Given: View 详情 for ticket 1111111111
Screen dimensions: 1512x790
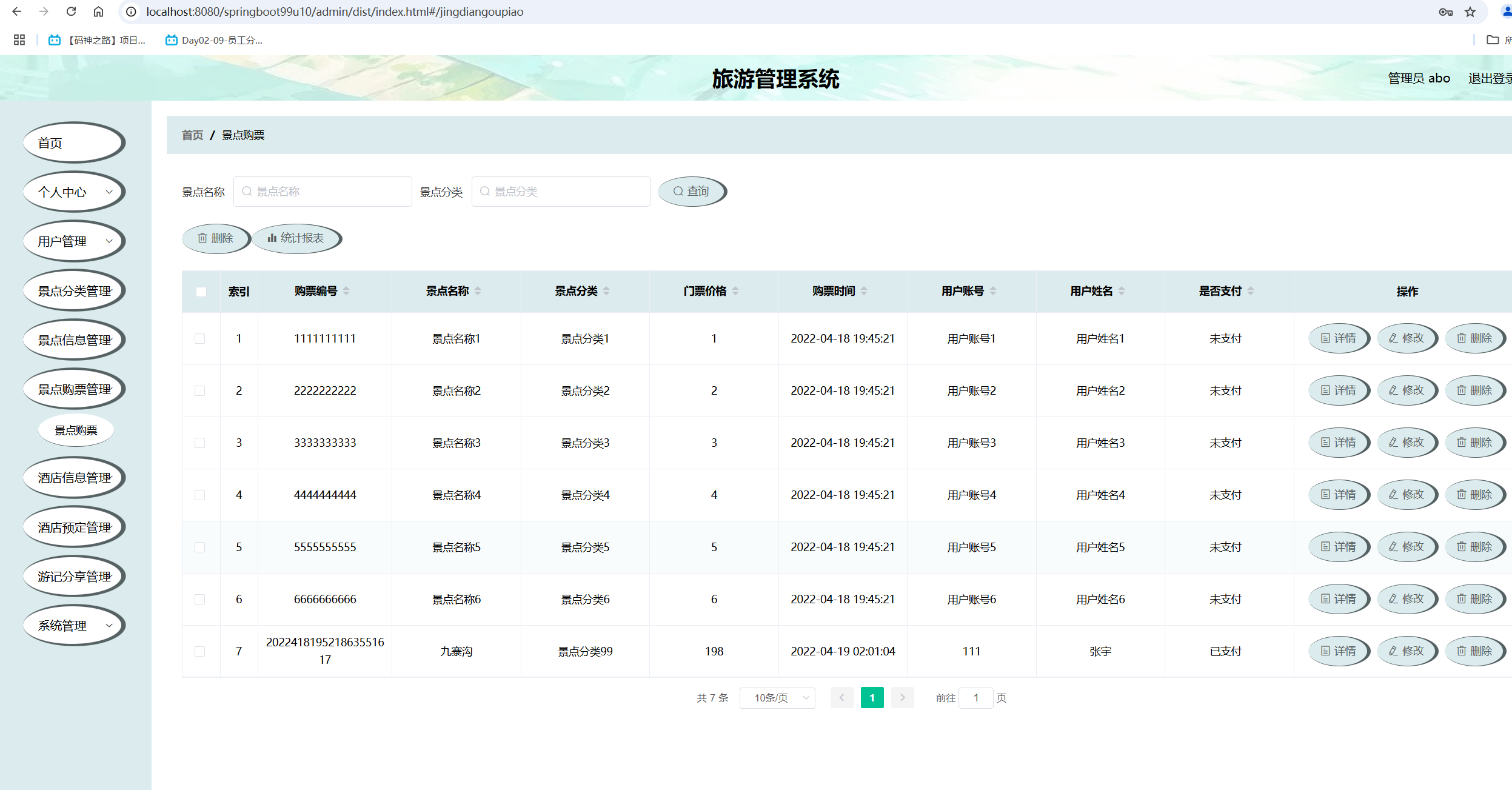Looking at the screenshot, I should pyautogui.click(x=1339, y=338).
